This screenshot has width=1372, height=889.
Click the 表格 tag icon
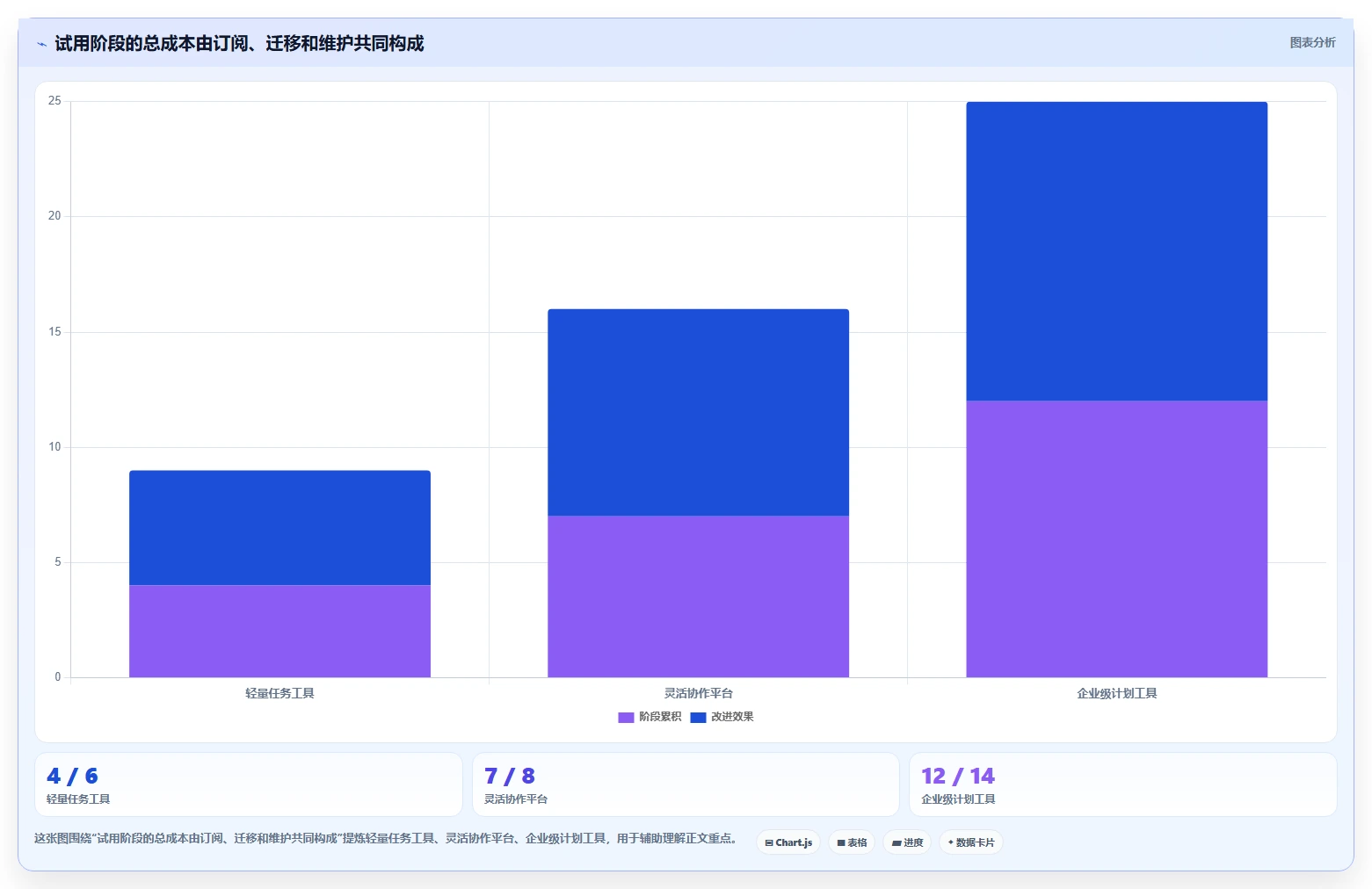[x=841, y=843]
